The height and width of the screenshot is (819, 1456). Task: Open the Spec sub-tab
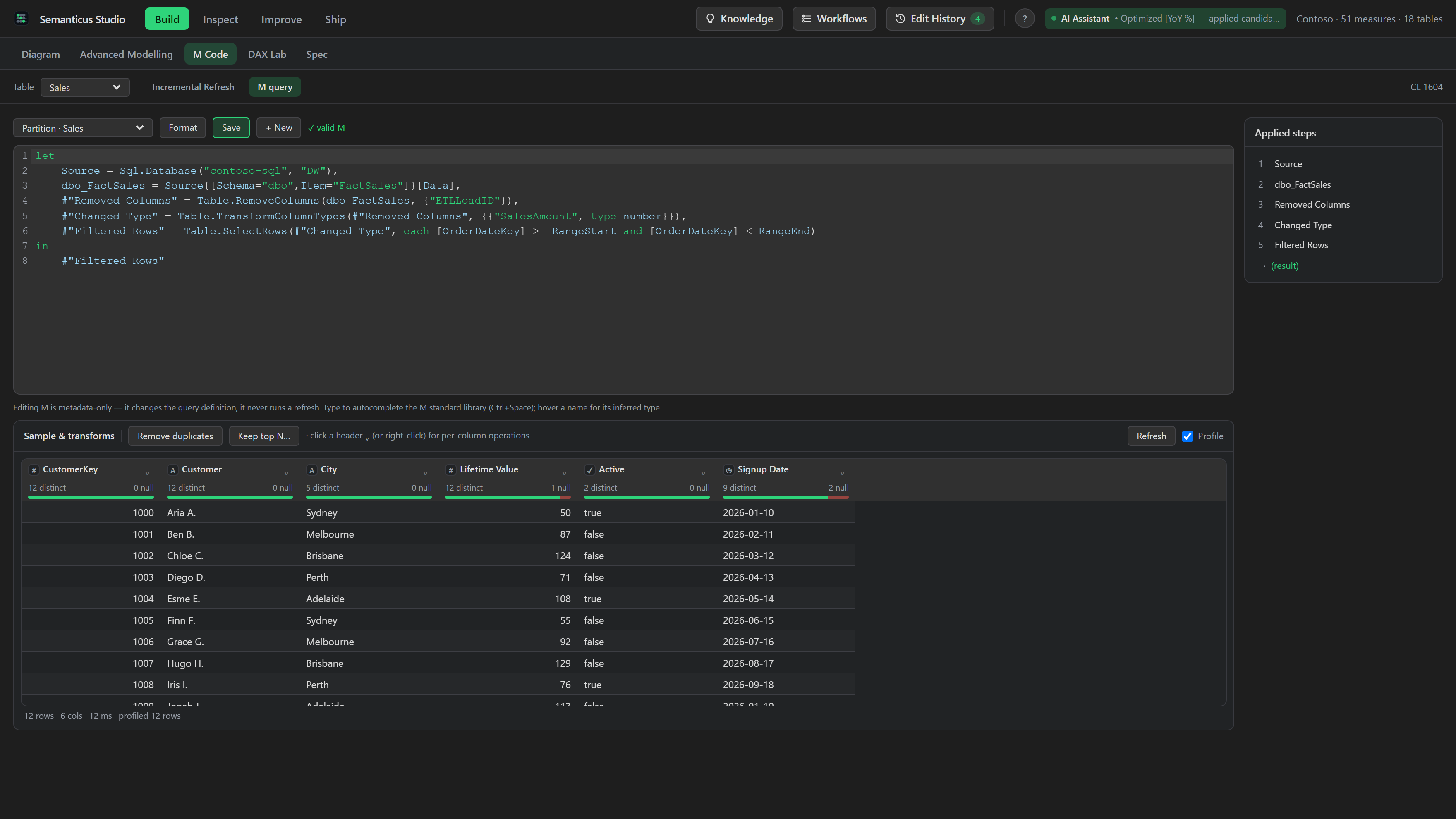(316, 54)
